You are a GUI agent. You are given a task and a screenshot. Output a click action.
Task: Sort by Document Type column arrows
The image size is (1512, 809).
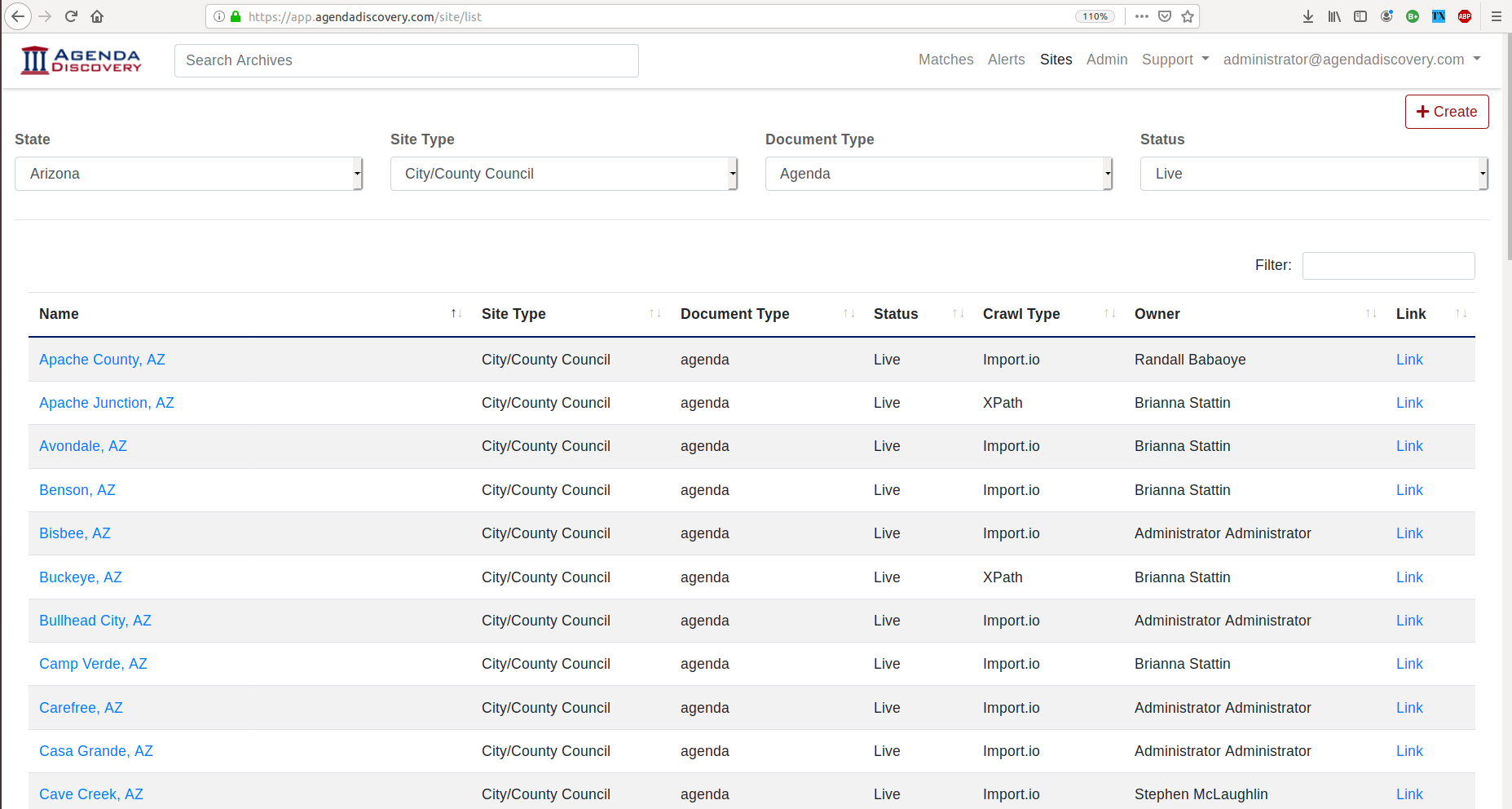tap(849, 314)
